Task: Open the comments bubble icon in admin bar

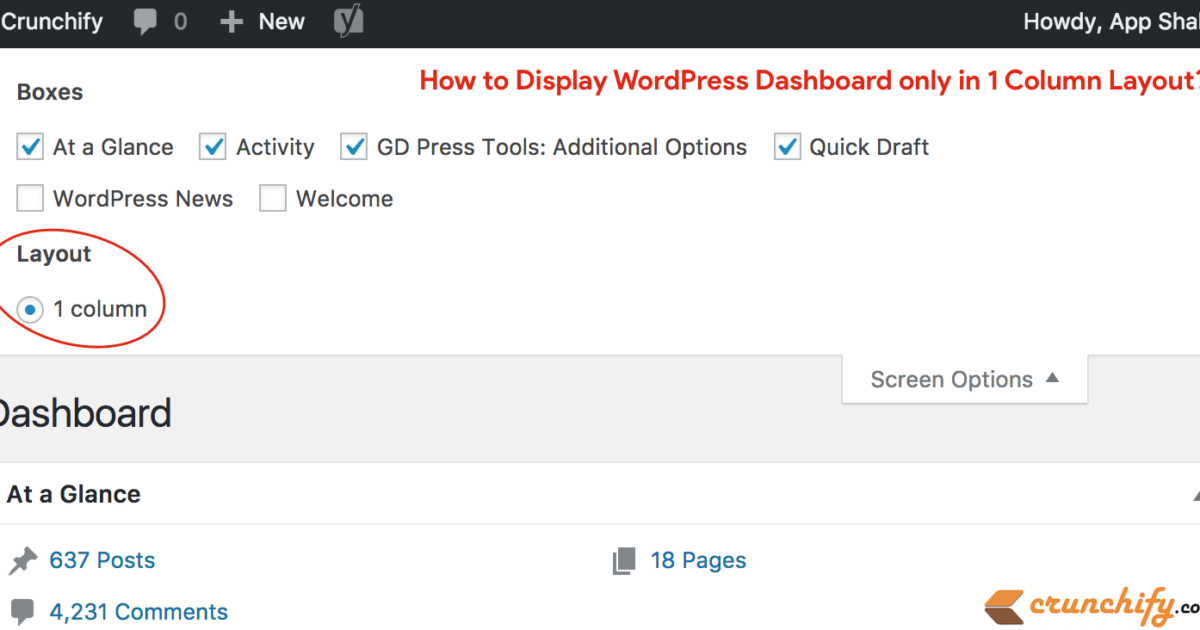Action: click(x=148, y=23)
